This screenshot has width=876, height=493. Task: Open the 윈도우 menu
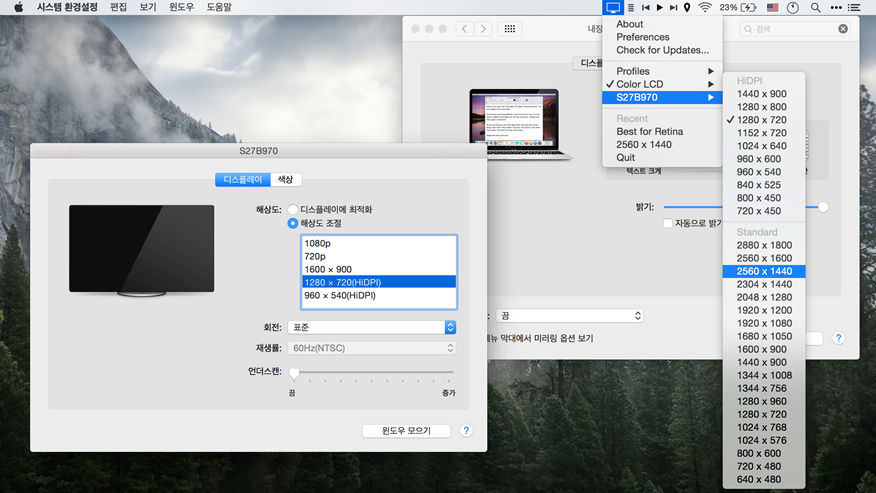click(x=182, y=7)
